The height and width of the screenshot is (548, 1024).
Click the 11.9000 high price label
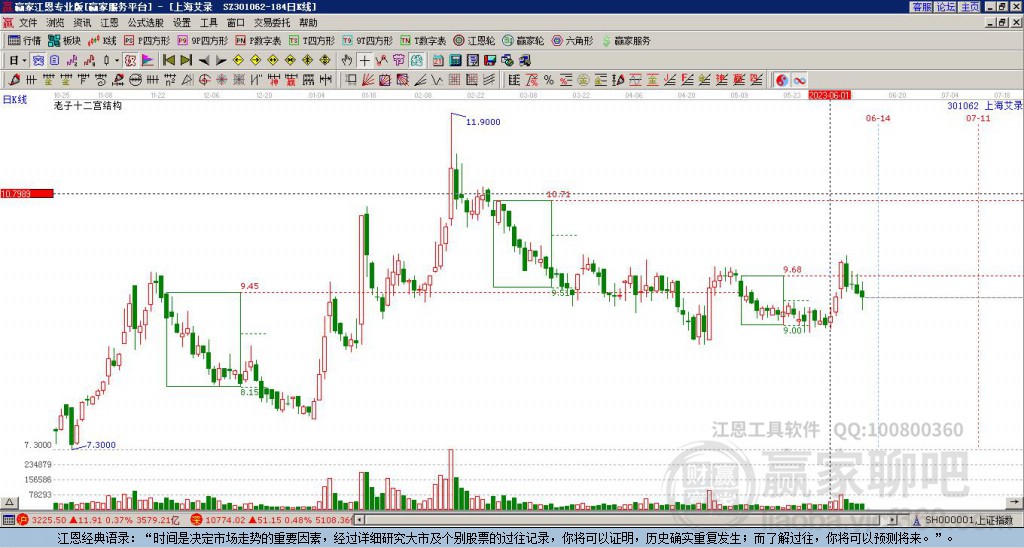483,122
